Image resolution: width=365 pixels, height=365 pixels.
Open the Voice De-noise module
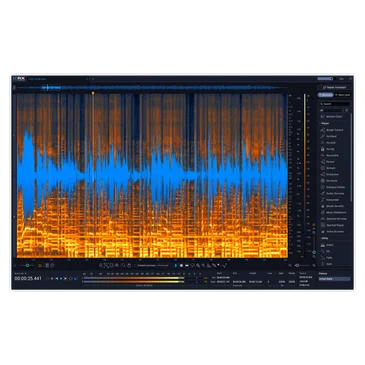click(x=334, y=231)
